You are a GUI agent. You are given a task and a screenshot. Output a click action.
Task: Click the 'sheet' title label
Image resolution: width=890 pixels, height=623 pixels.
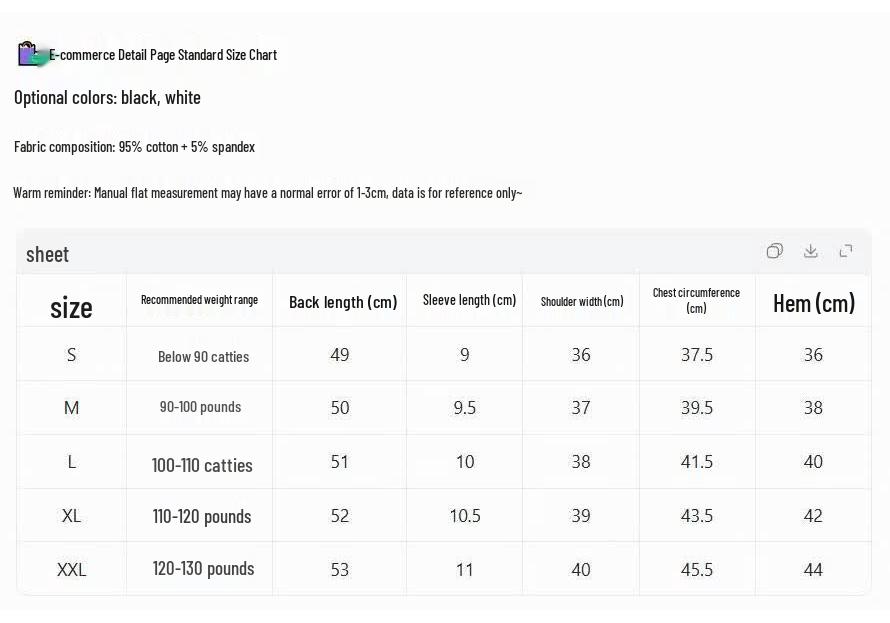(x=47, y=254)
